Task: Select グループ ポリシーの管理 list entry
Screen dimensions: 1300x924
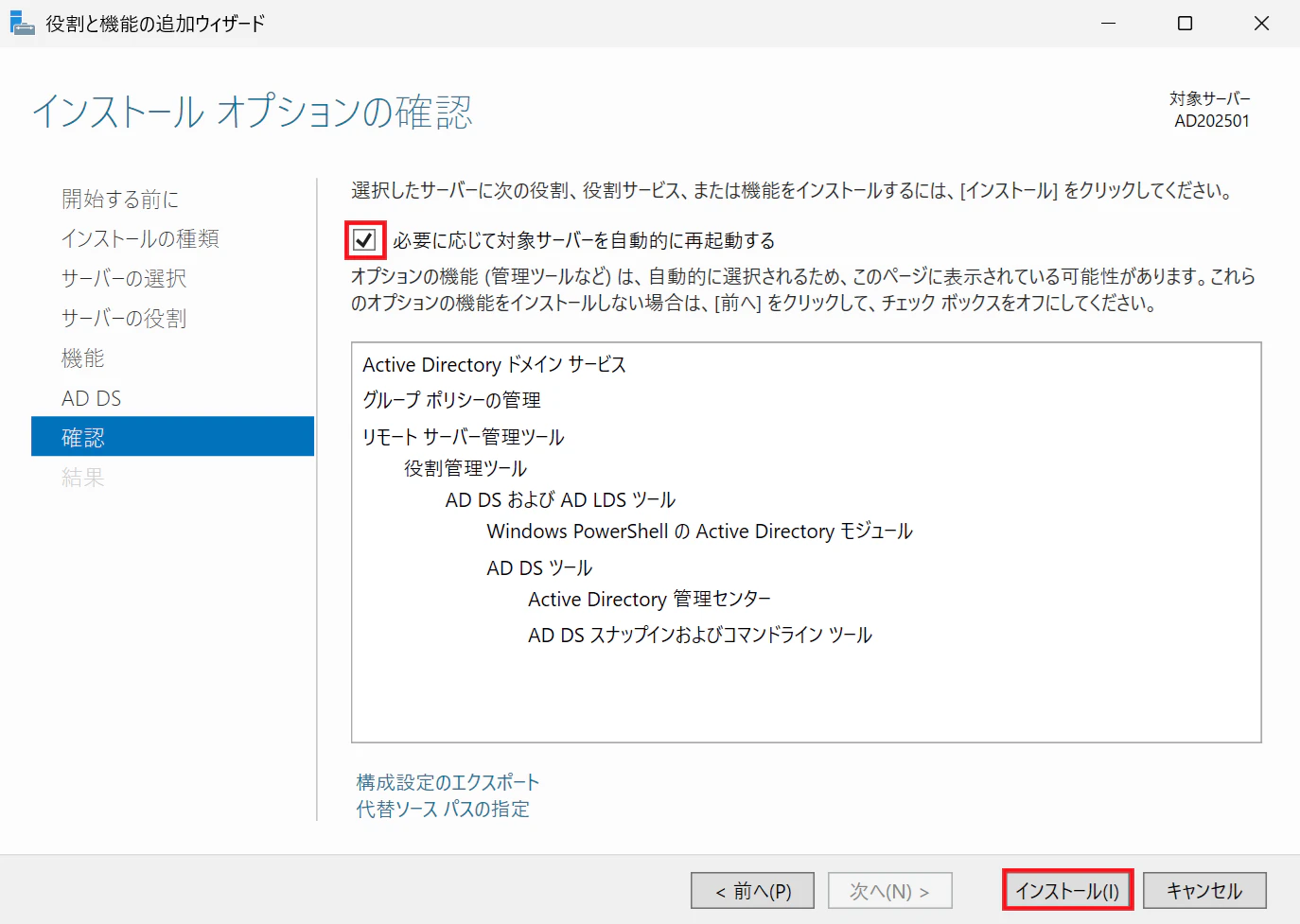Action: point(451,400)
